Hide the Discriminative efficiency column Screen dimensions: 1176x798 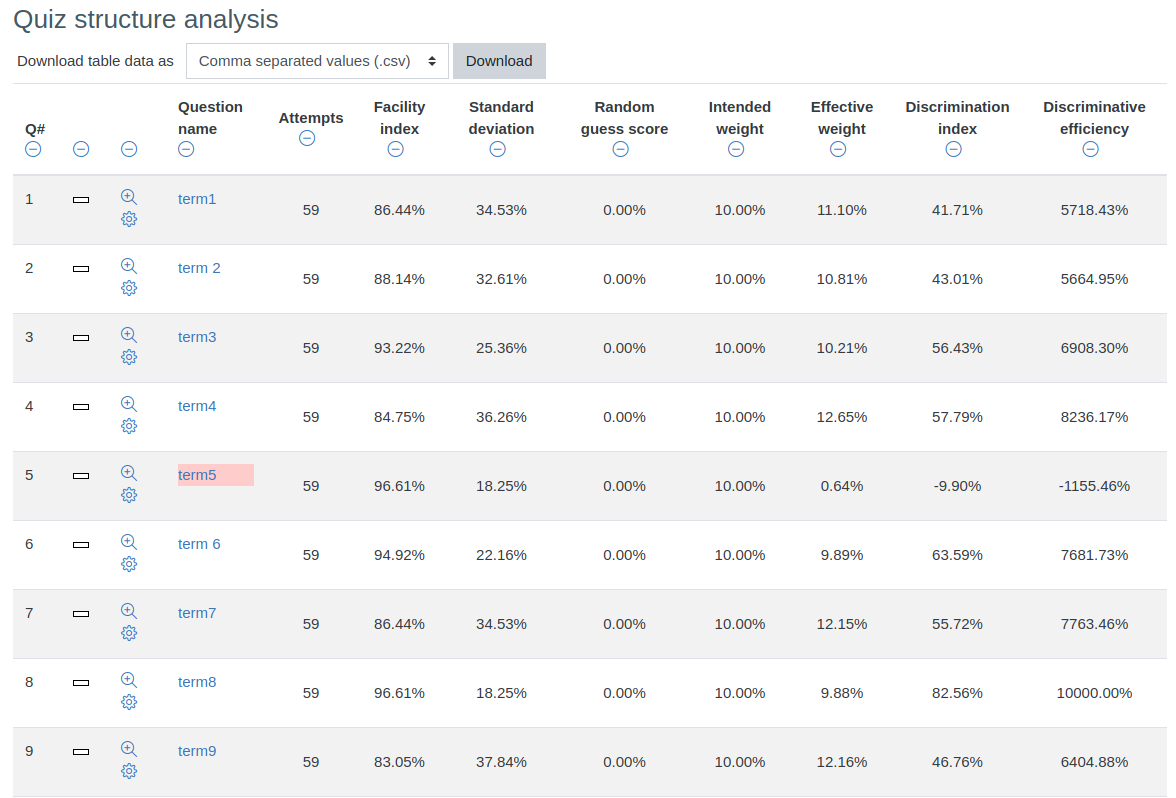[1090, 149]
